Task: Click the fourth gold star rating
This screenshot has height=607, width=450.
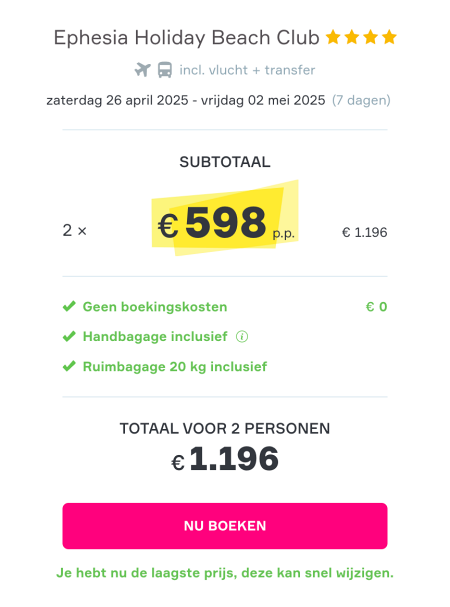Action: click(389, 38)
